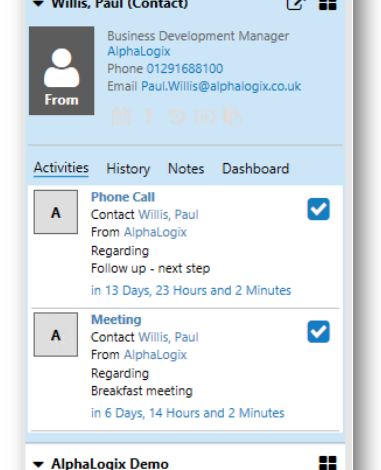Open grid menu beside Willis, Paul header

pos(328,5)
